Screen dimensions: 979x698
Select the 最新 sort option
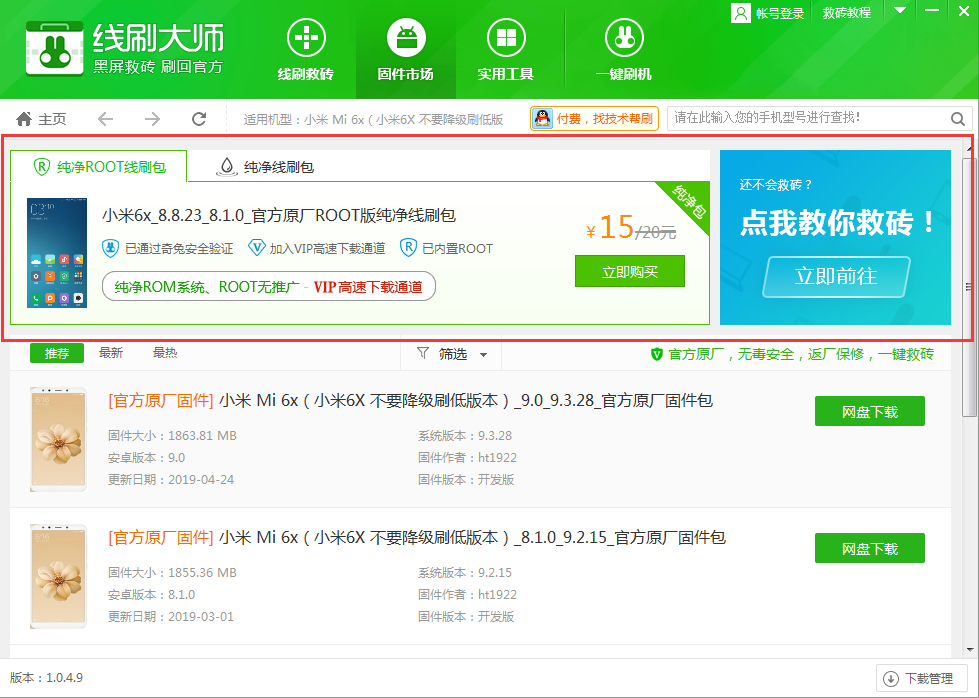(111, 353)
